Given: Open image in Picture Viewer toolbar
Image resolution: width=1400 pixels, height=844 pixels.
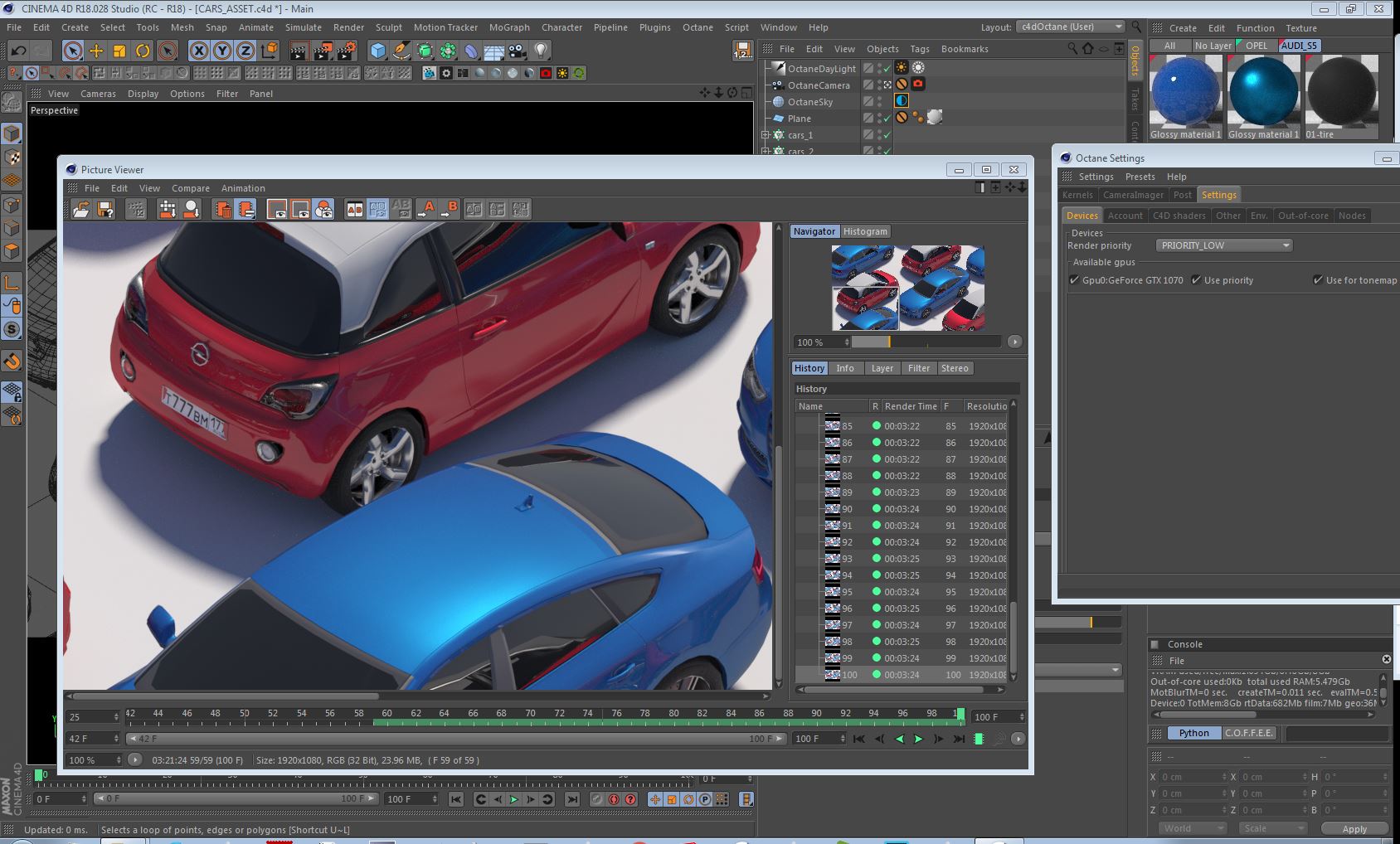Looking at the screenshot, I should 80,210.
